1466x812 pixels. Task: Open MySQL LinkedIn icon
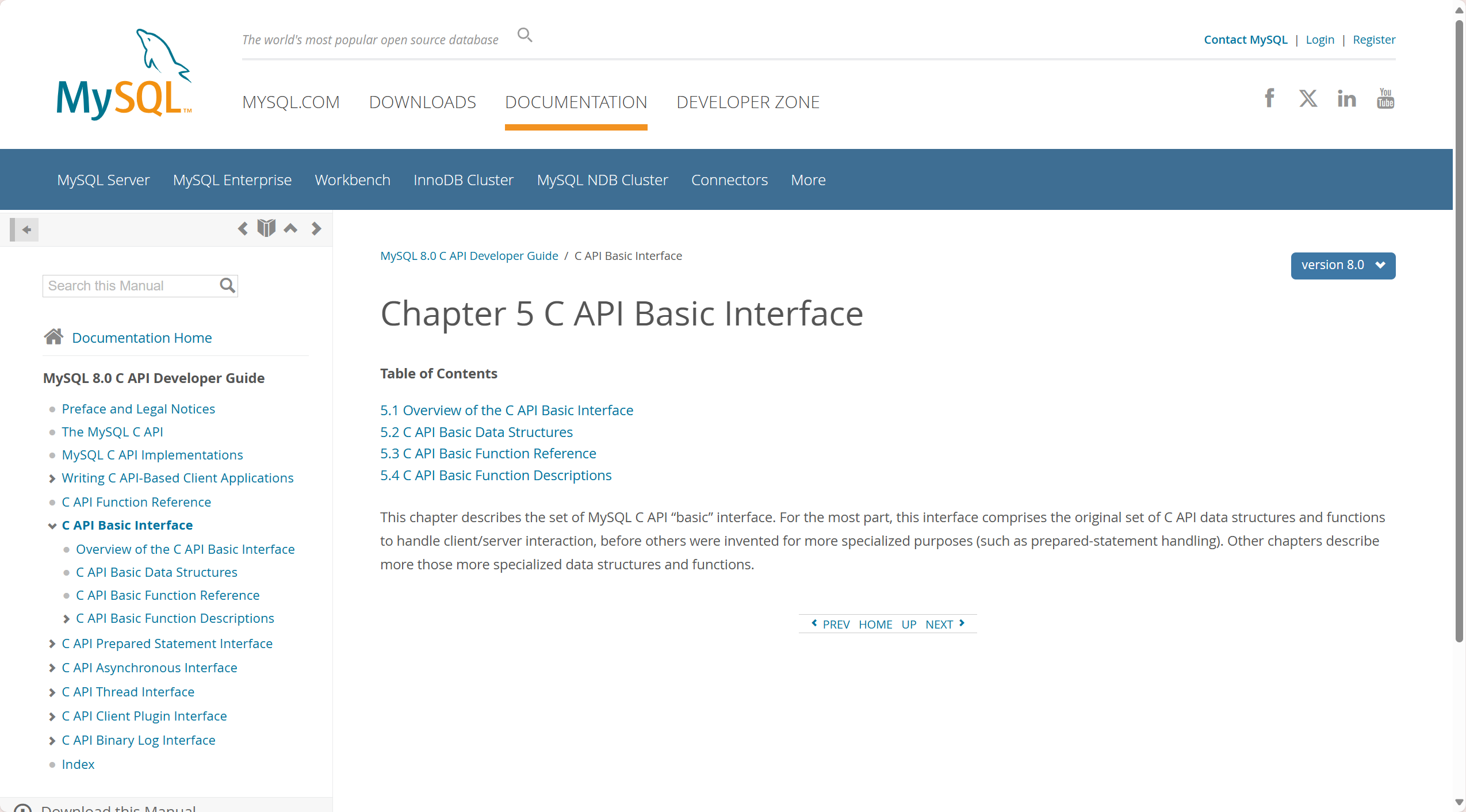point(1346,99)
